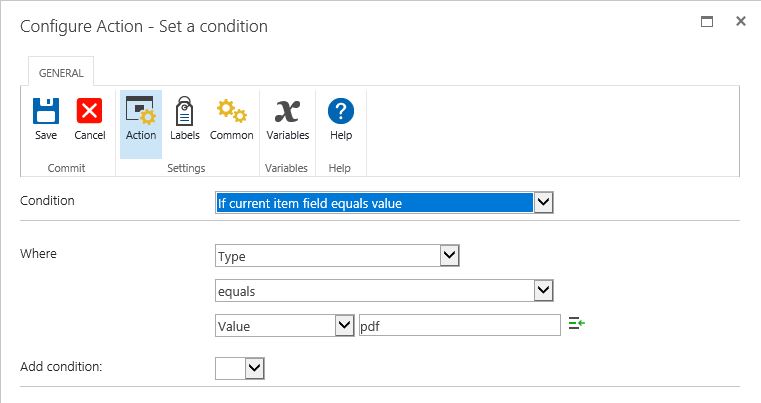Maximize the Configure Action dialog

point(707,21)
